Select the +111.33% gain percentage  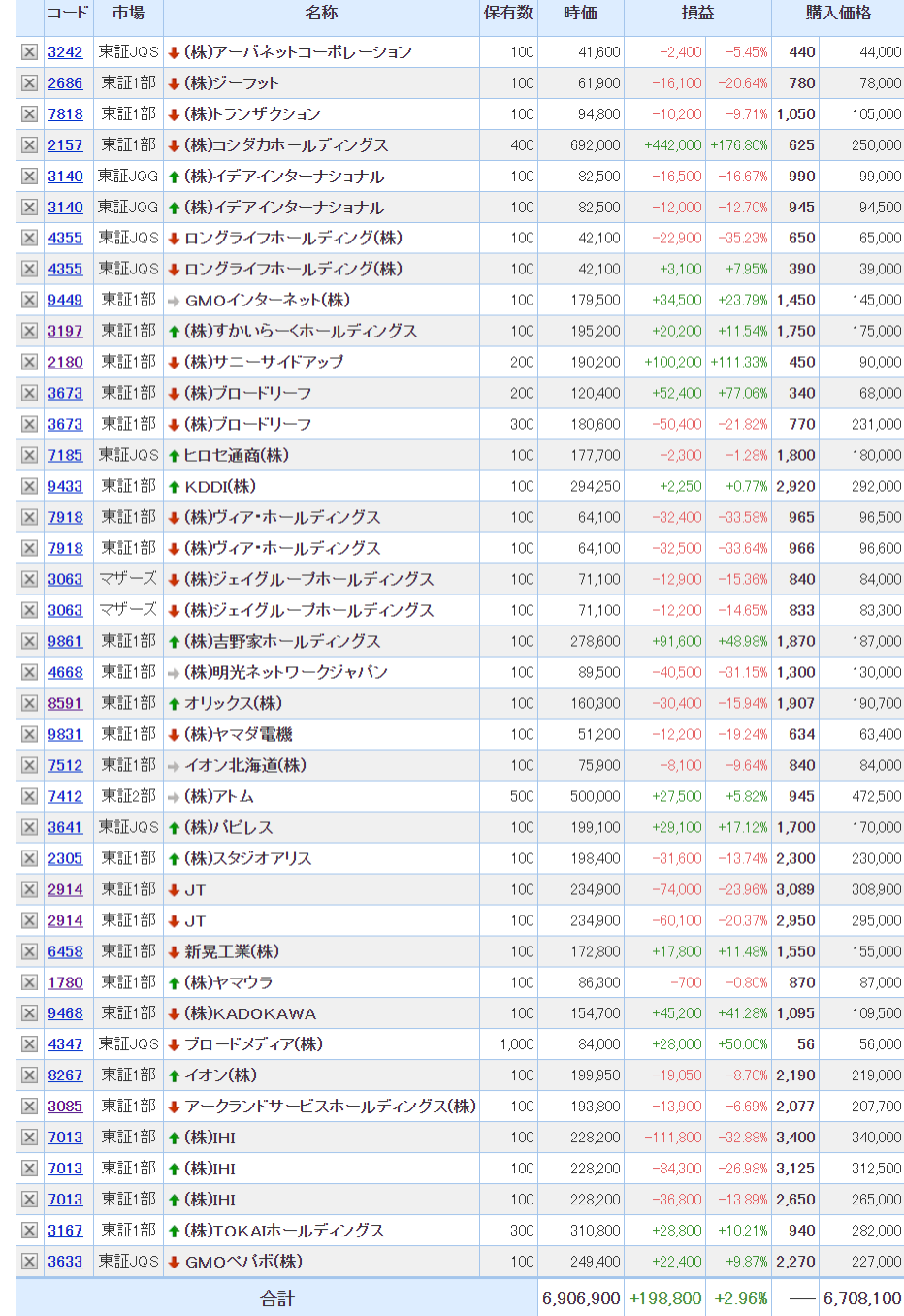[x=739, y=363]
